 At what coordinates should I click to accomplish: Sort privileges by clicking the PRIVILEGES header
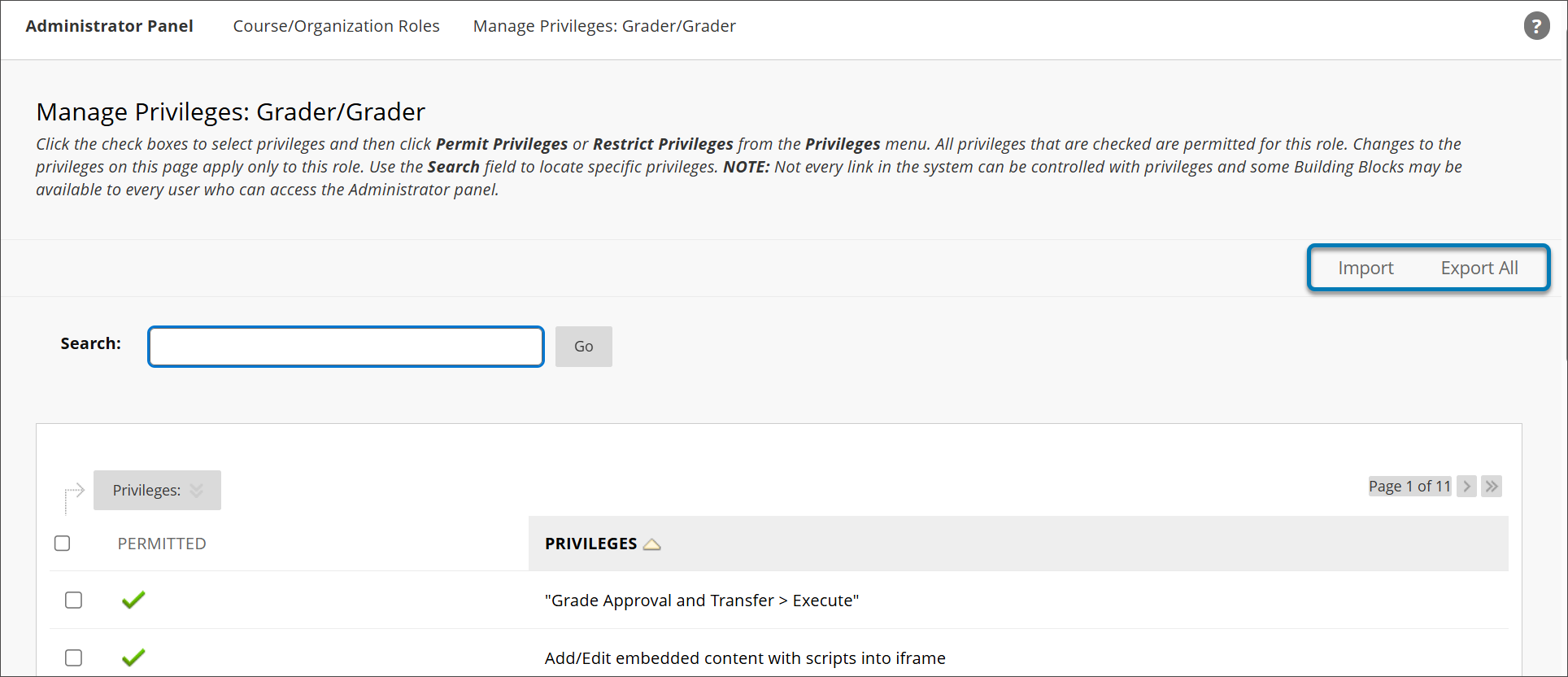point(591,544)
